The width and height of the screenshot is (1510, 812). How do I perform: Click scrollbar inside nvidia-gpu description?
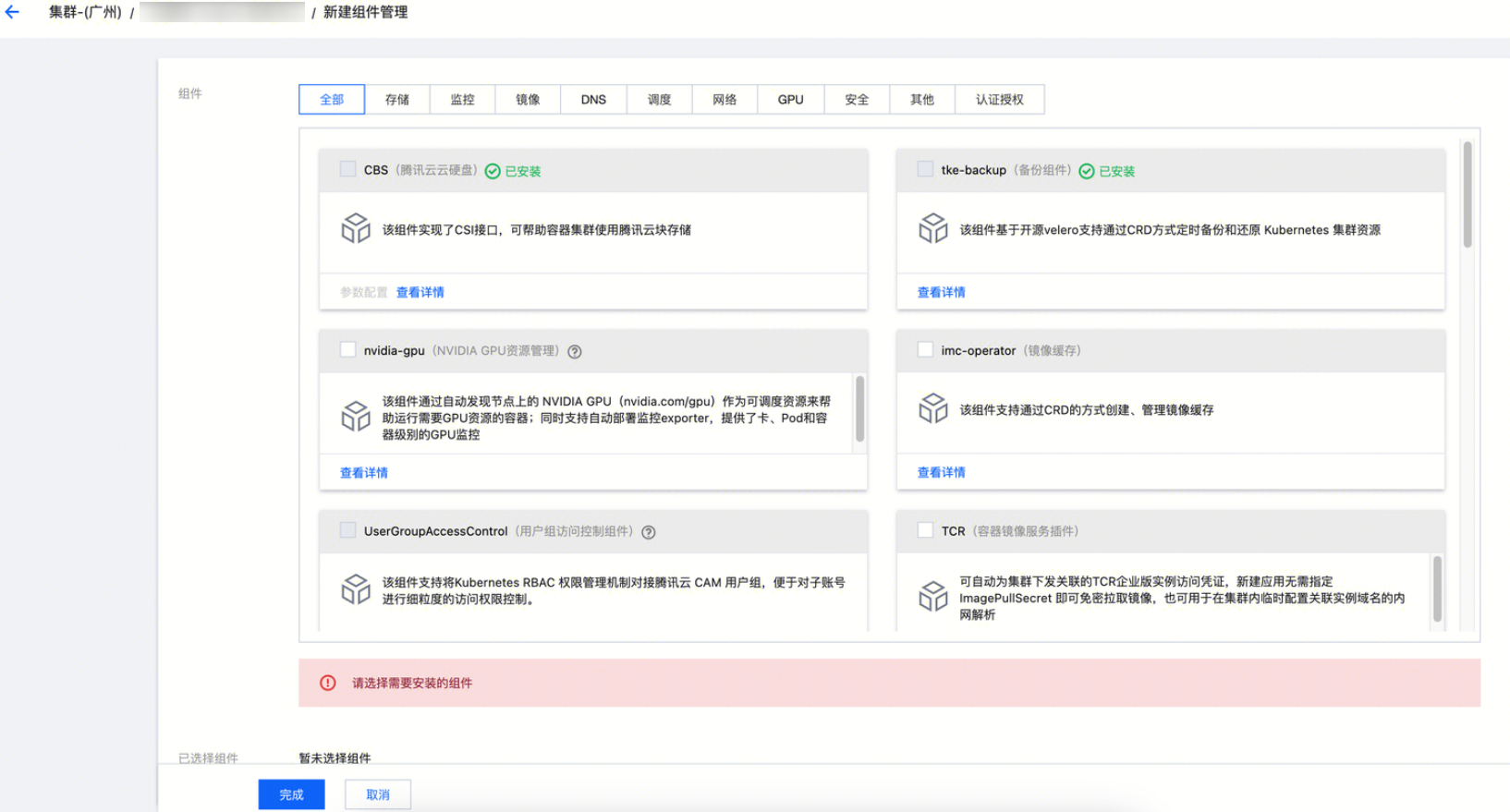860,408
